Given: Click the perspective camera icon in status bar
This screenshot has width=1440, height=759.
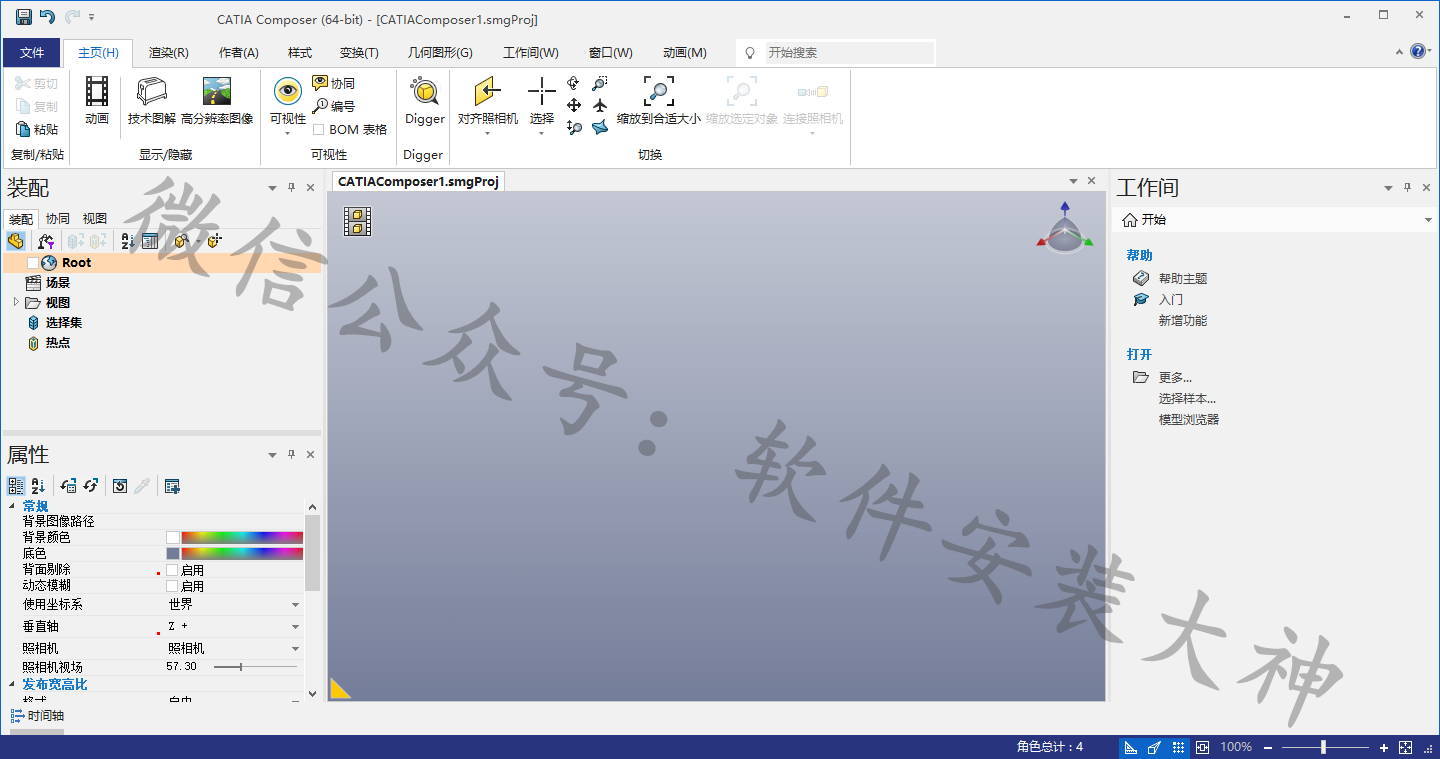Looking at the screenshot, I should (x=1155, y=747).
